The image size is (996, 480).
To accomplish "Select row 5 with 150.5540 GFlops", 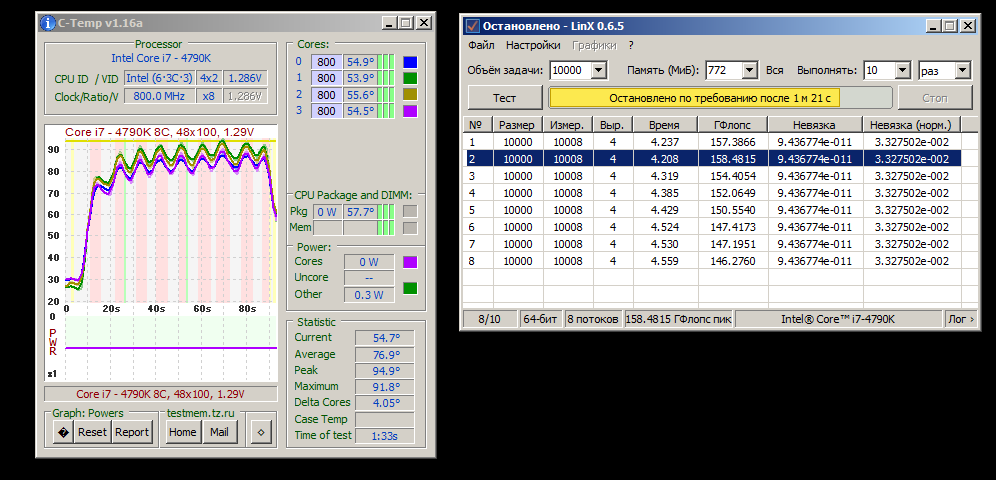I will coord(712,210).
